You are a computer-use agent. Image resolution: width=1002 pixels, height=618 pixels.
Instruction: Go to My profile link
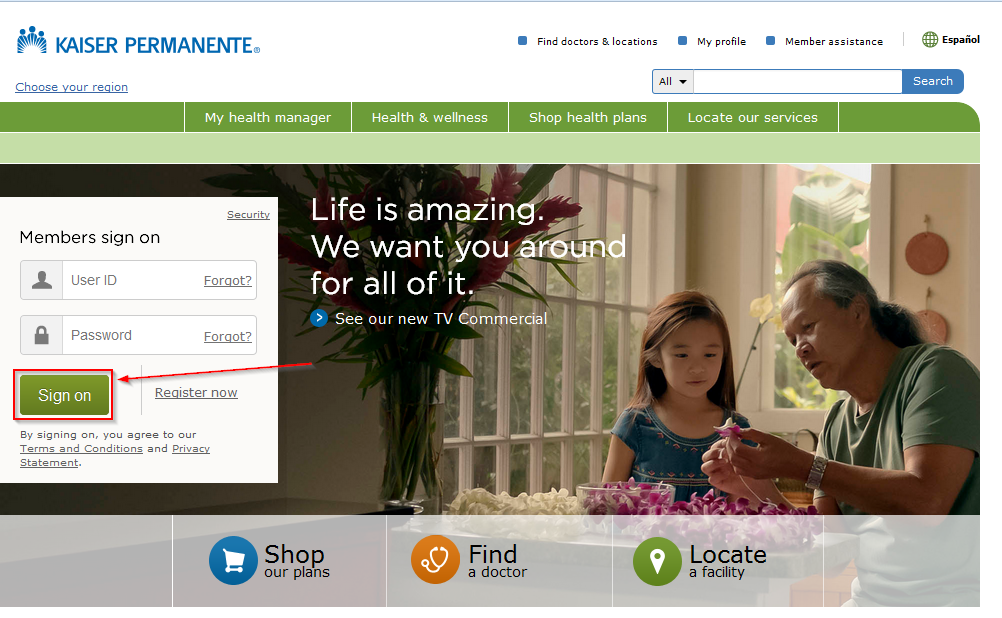[x=721, y=42]
